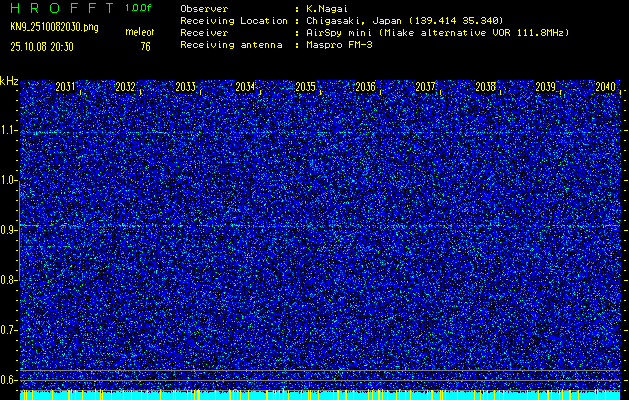Click the meteor count value 76
Viewport: 629px width, 400px height.
145,46
